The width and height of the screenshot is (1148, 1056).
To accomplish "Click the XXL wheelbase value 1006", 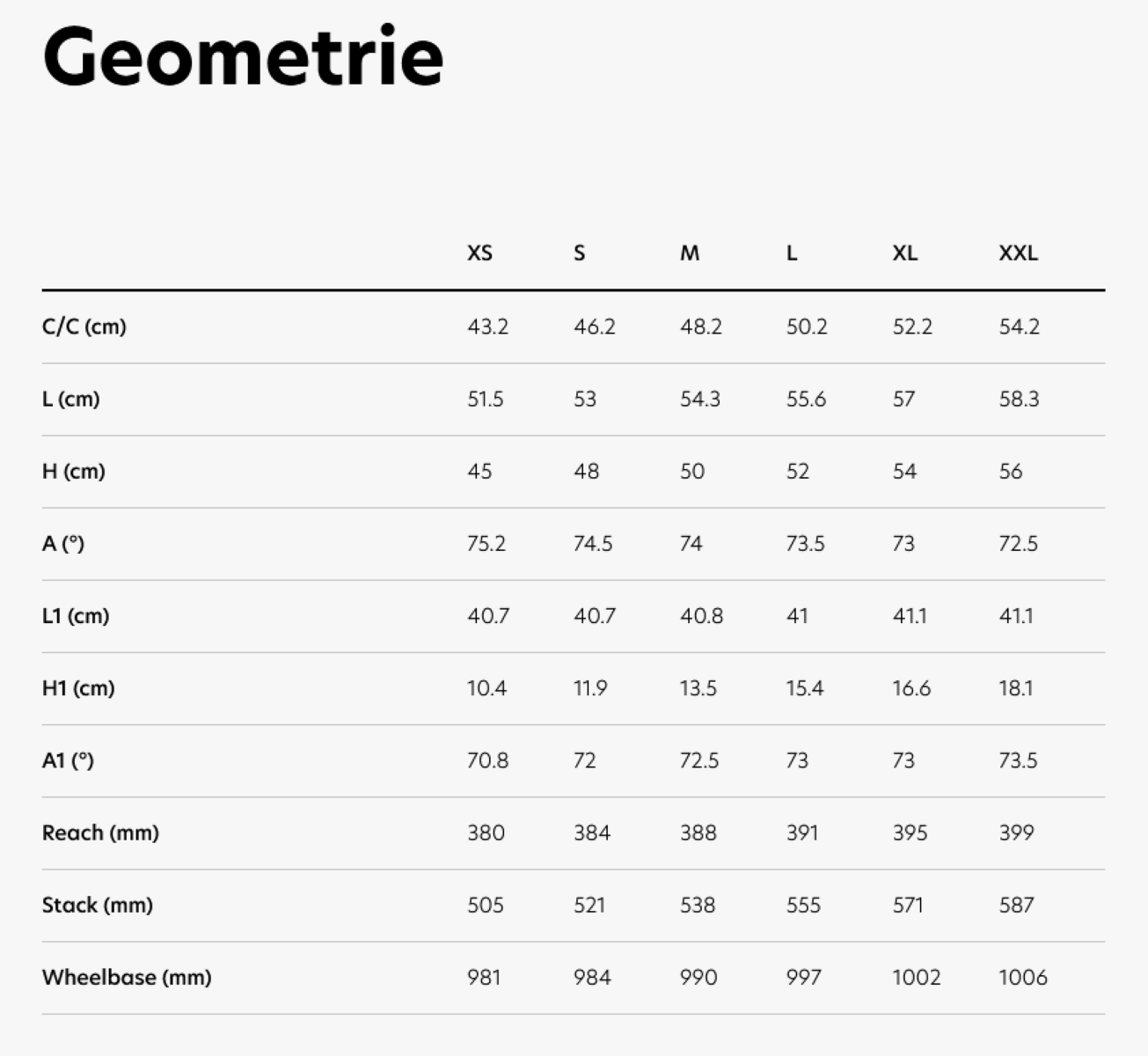I will (x=1024, y=977).
